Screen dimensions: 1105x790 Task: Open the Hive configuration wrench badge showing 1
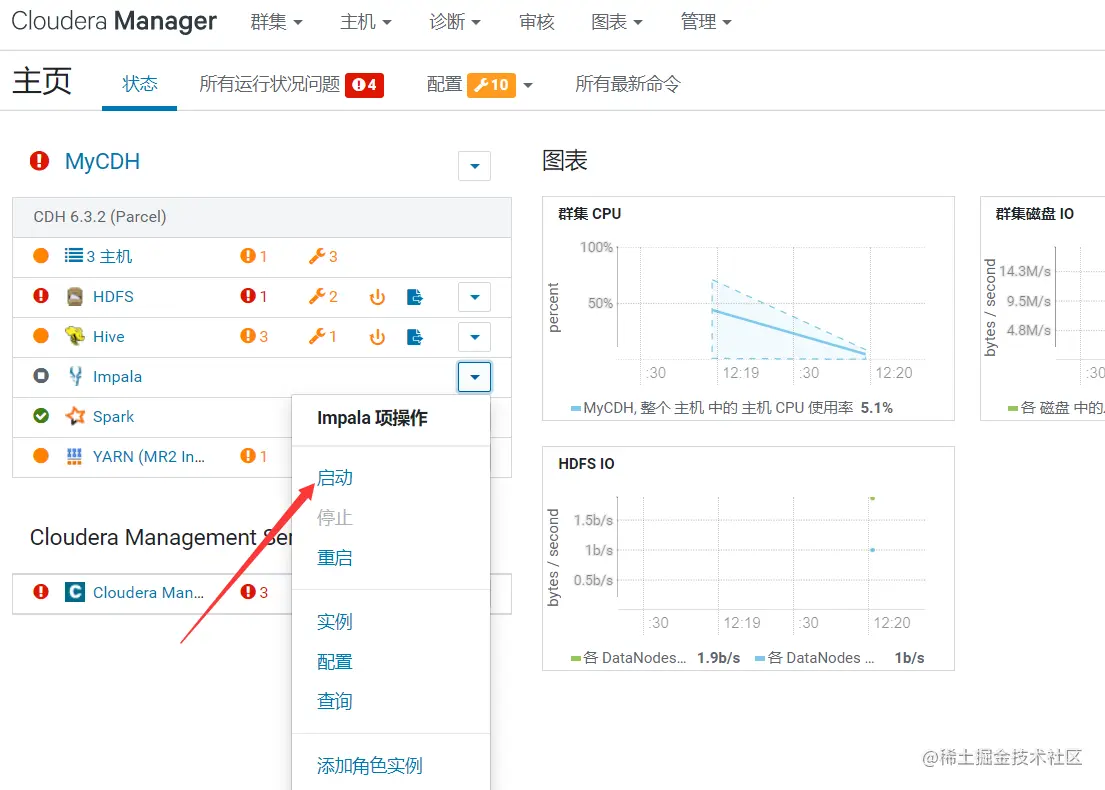pyautogui.click(x=322, y=336)
